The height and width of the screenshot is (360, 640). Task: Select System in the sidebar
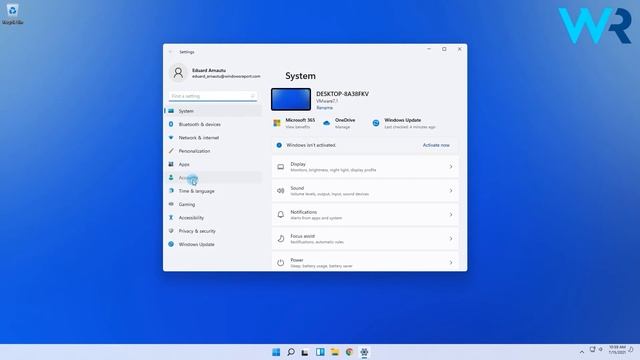click(x=213, y=111)
